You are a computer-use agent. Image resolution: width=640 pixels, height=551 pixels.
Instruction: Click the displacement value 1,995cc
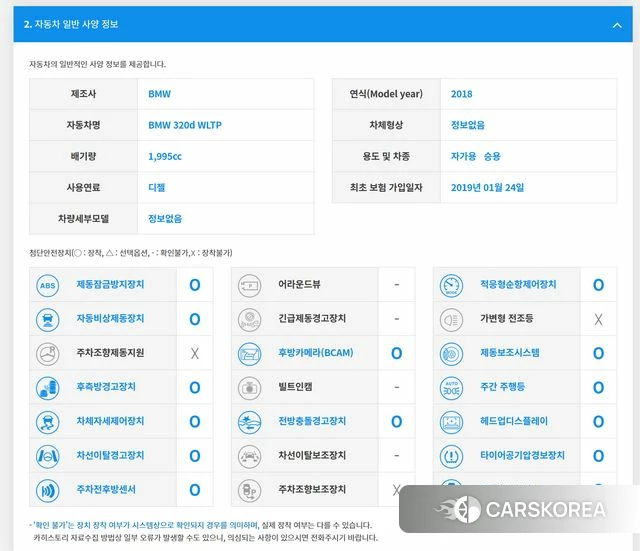click(x=165, y=157)
